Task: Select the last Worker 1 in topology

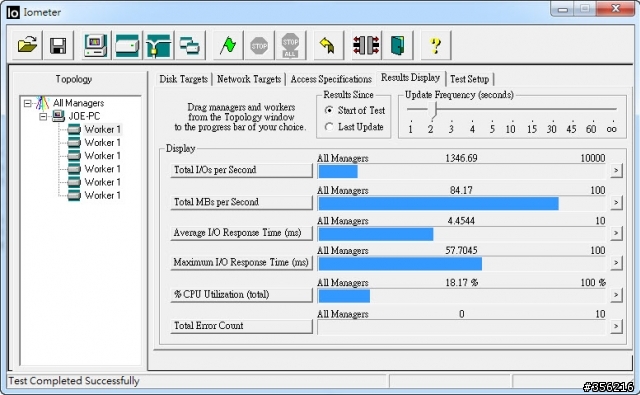Action: click(x=102, y=195)
